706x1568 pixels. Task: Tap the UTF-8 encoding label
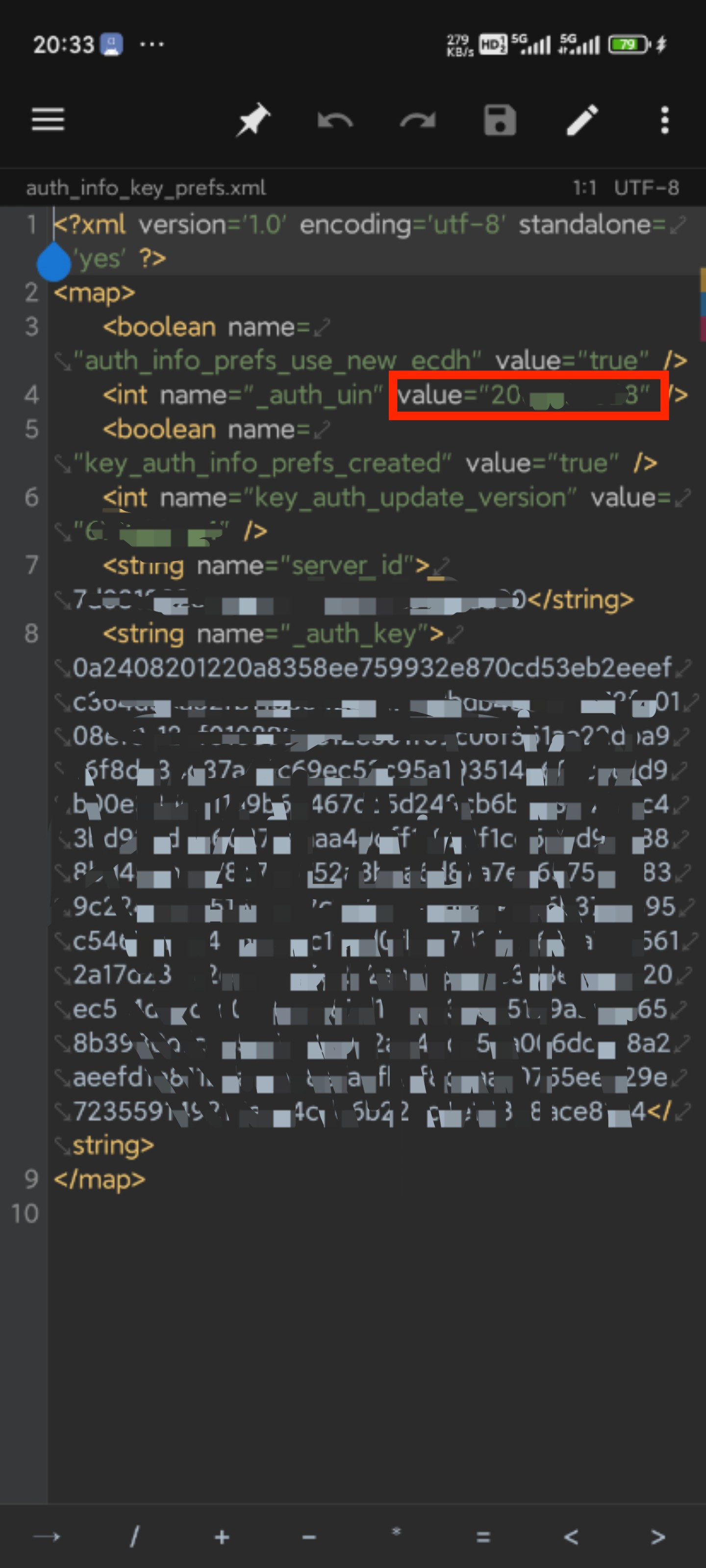(x=646, y=188)
